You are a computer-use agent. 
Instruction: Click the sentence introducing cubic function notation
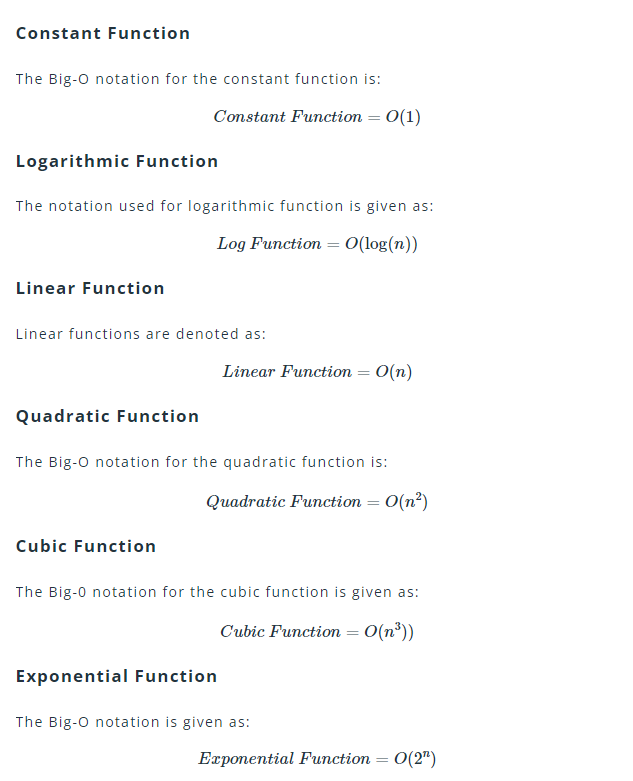point(218,592)
